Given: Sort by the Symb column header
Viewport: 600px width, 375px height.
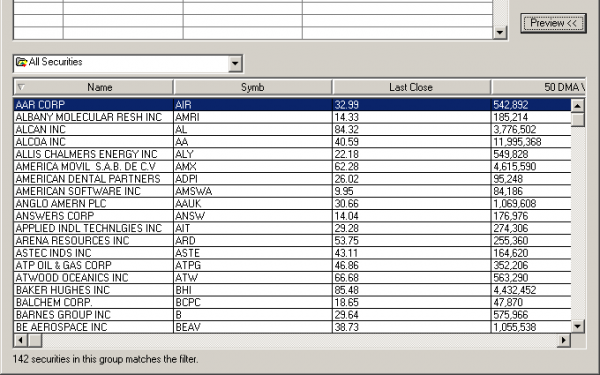Looking at the screenshot, I should tap(253, 87).
